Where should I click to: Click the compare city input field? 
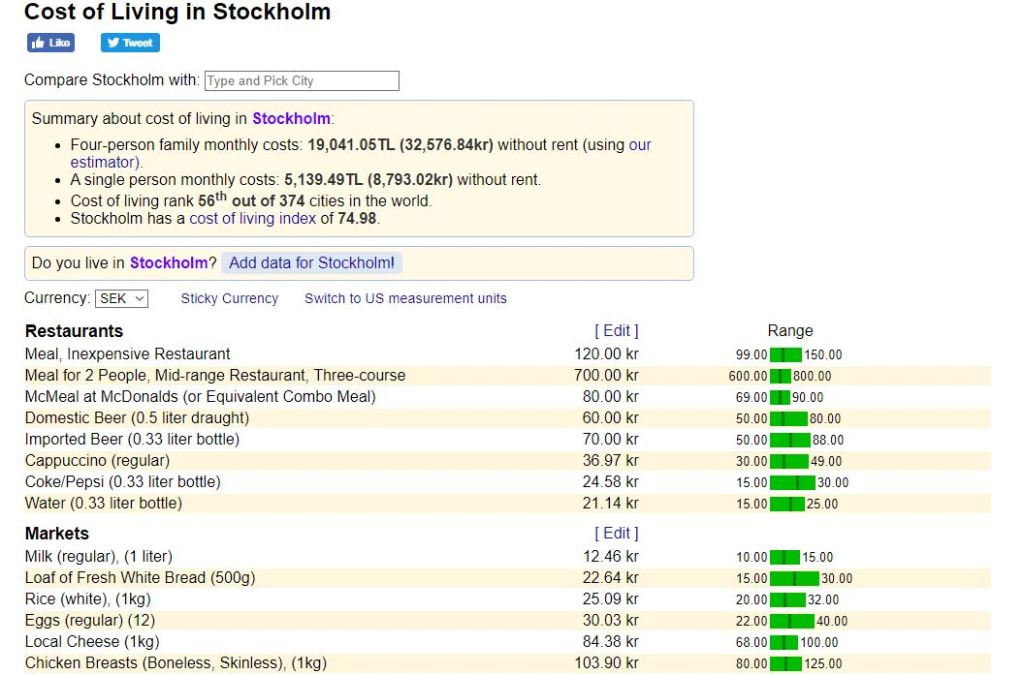pyautogui.click(x=302, y=81)
